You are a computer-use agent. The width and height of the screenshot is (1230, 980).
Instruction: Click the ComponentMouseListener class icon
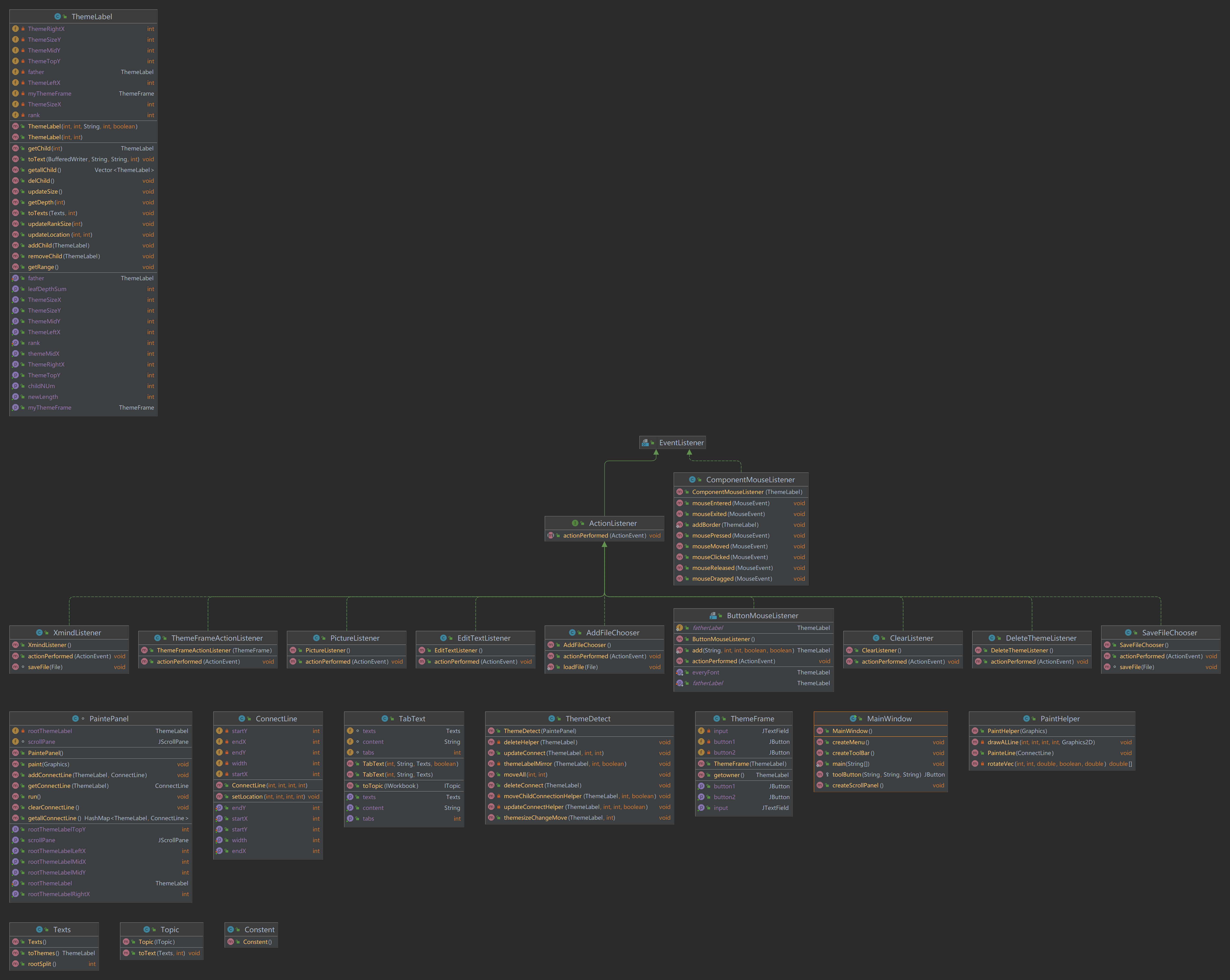point(692,480)
